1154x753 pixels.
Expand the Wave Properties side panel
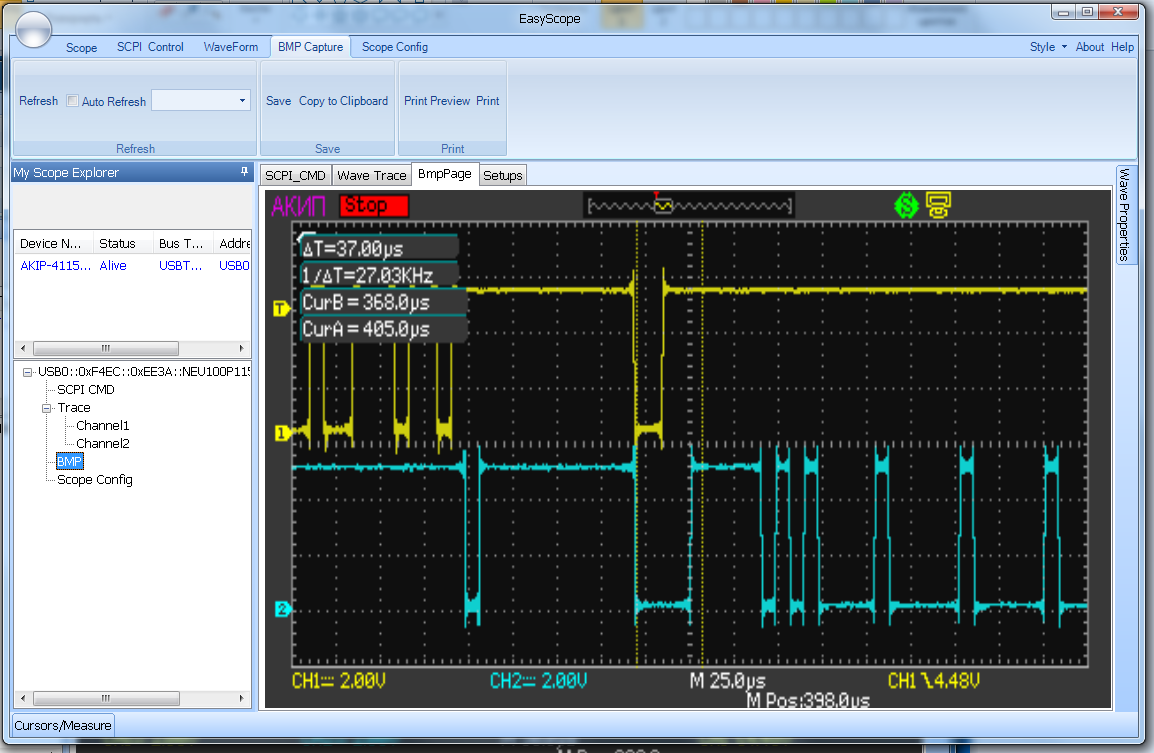coord(1125,214)
